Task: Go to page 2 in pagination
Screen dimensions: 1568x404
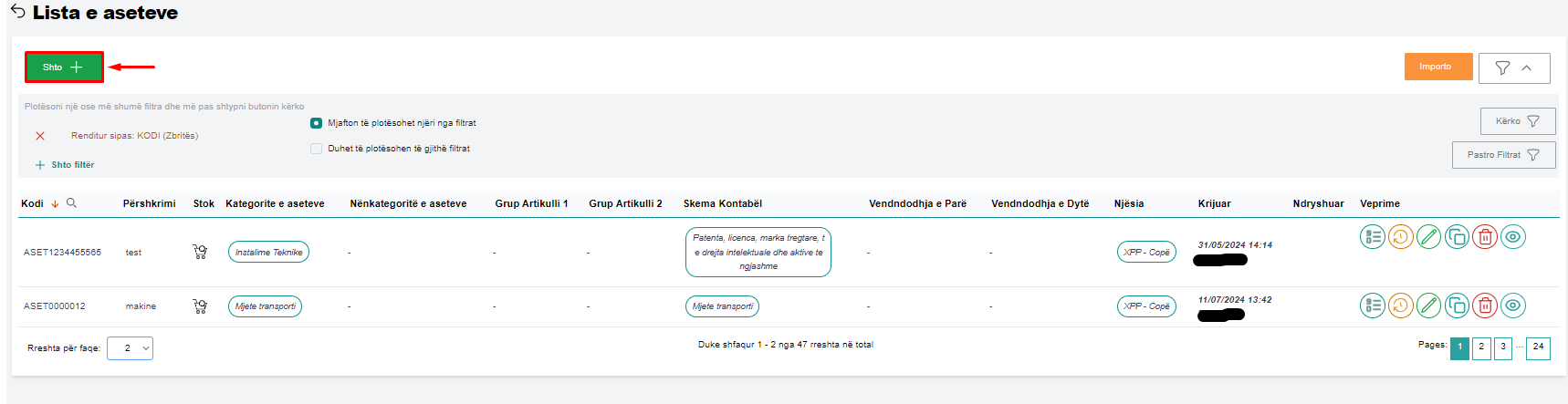Action: point(1481,347)
